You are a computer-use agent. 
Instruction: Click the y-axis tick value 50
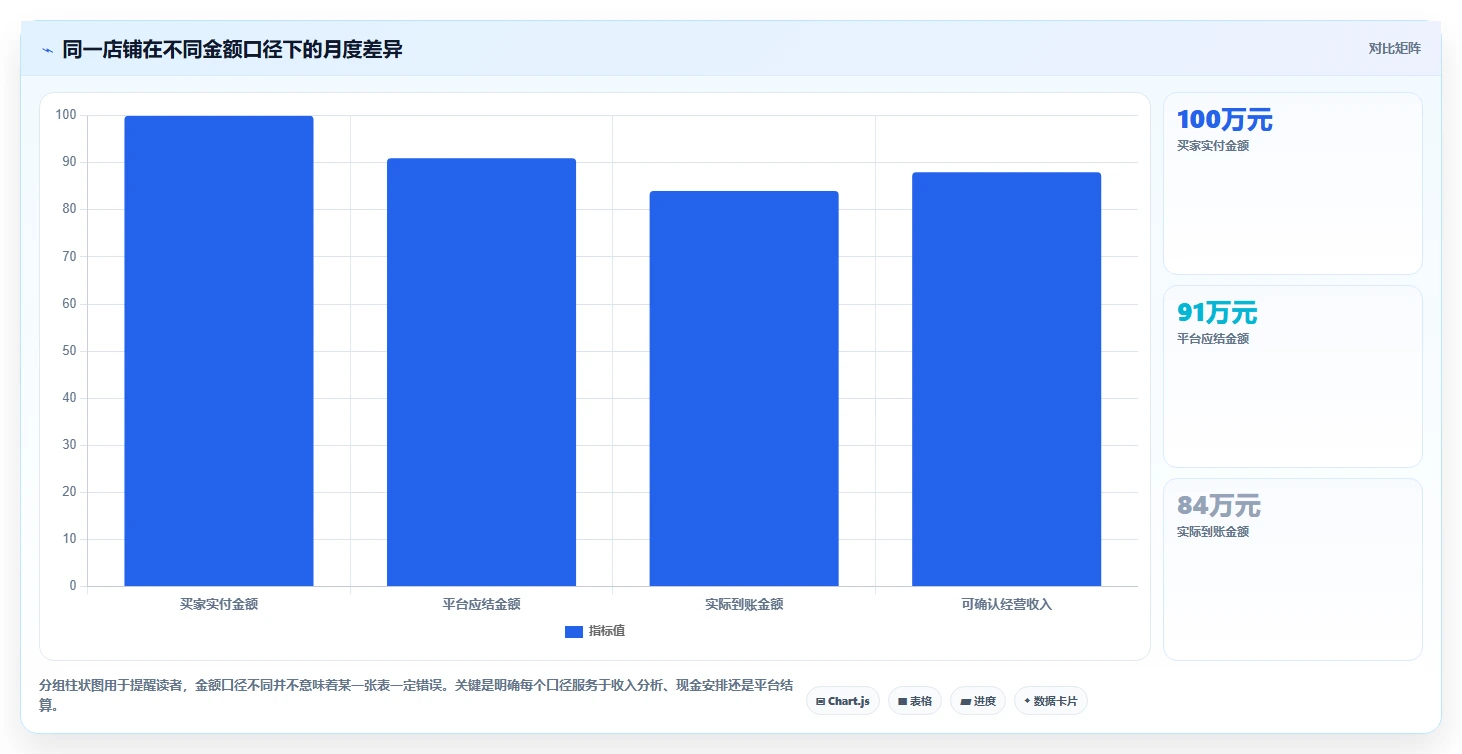(69, 351)
